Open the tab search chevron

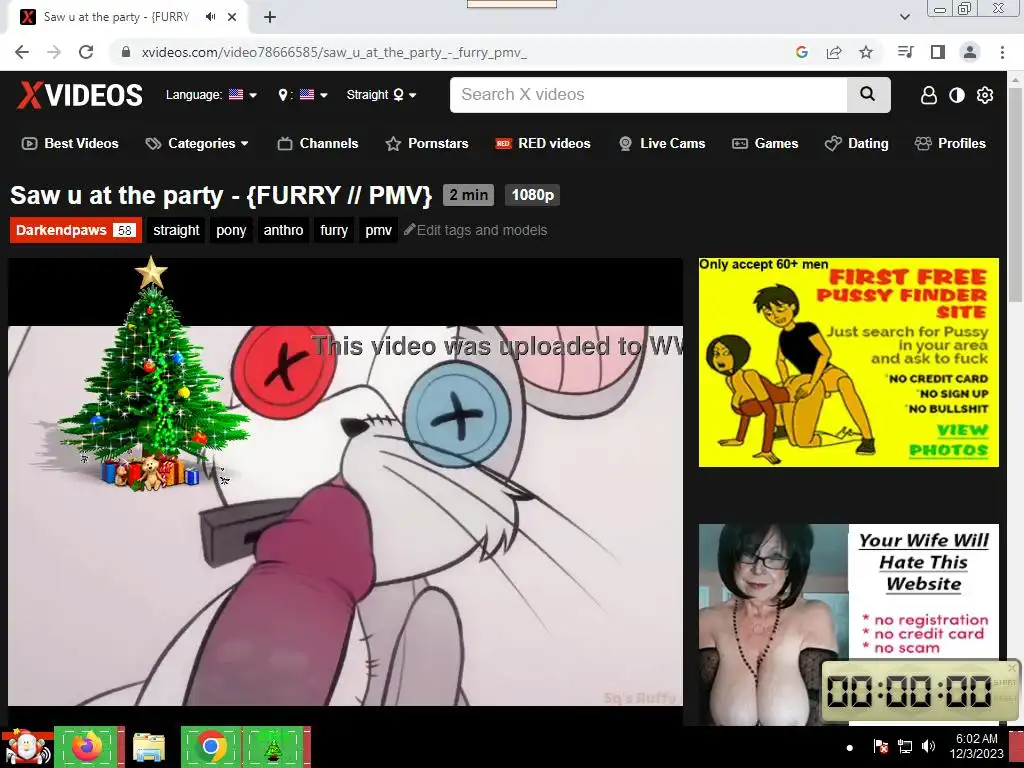click(904, 17)
